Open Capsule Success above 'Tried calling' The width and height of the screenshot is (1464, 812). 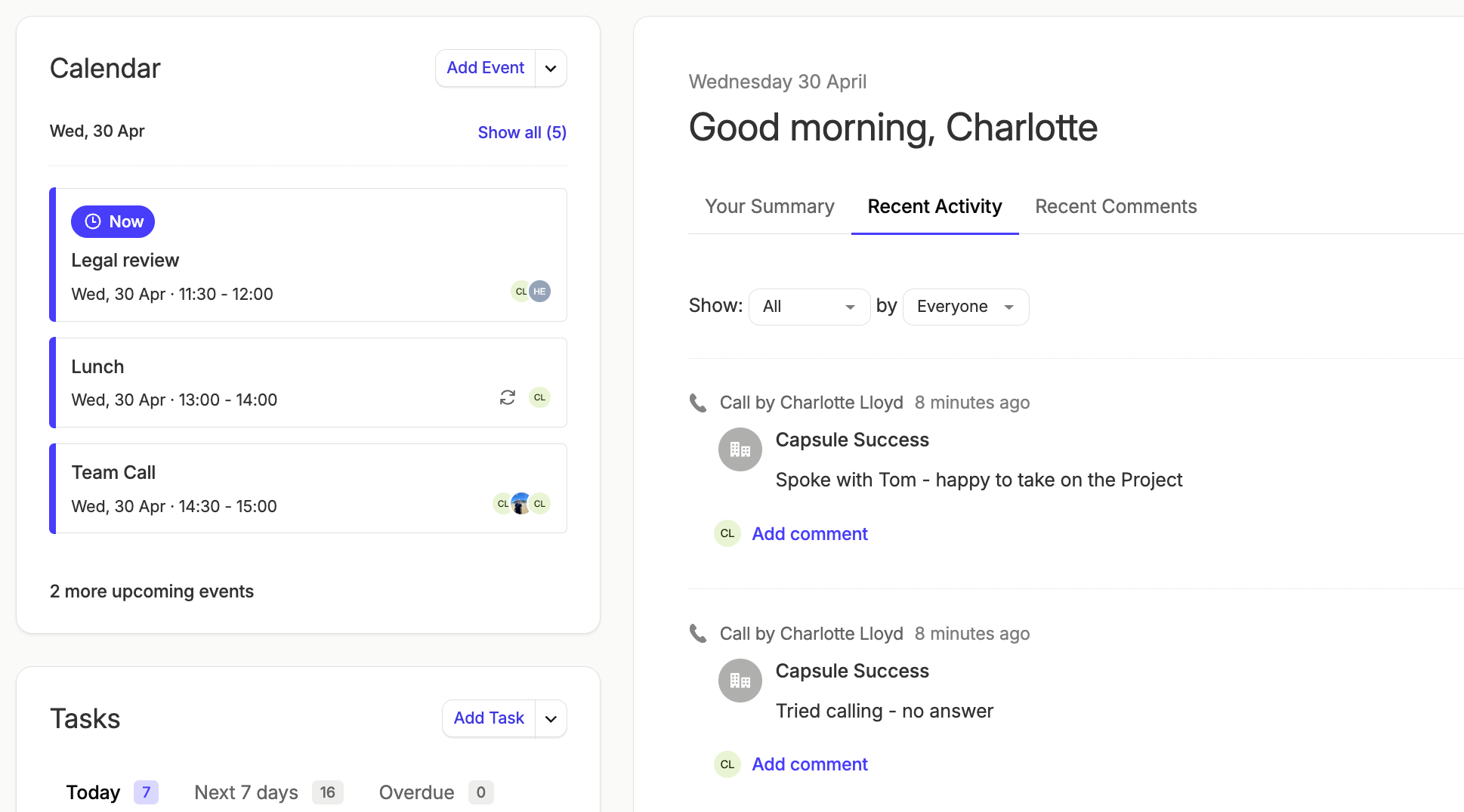[852, 671]
